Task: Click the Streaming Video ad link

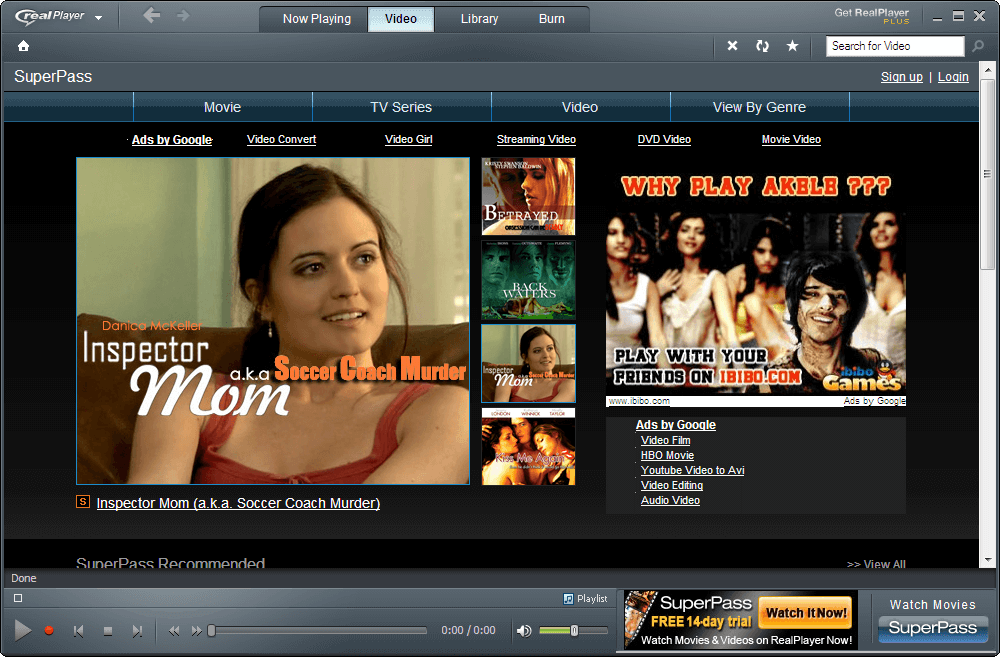Action: tap(536, 139)
